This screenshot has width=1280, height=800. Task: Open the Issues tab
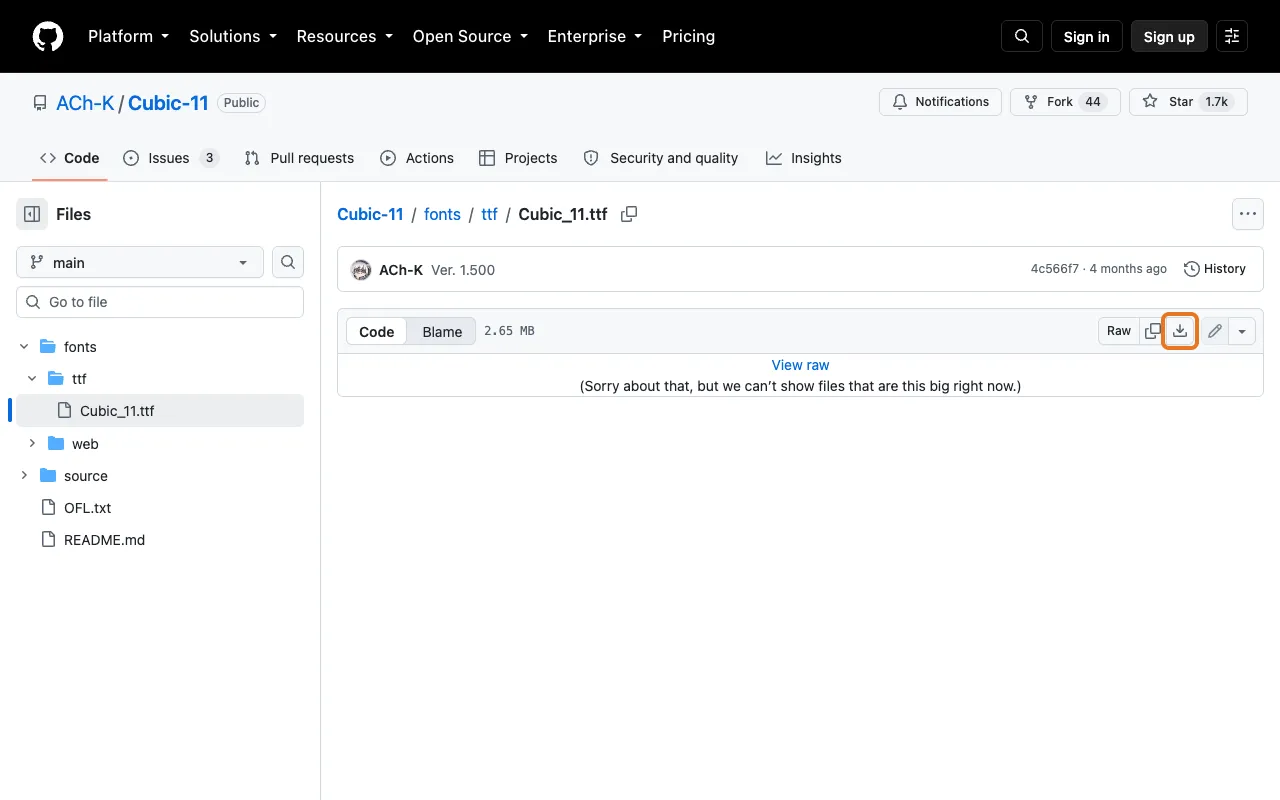[x=171, y=158]
